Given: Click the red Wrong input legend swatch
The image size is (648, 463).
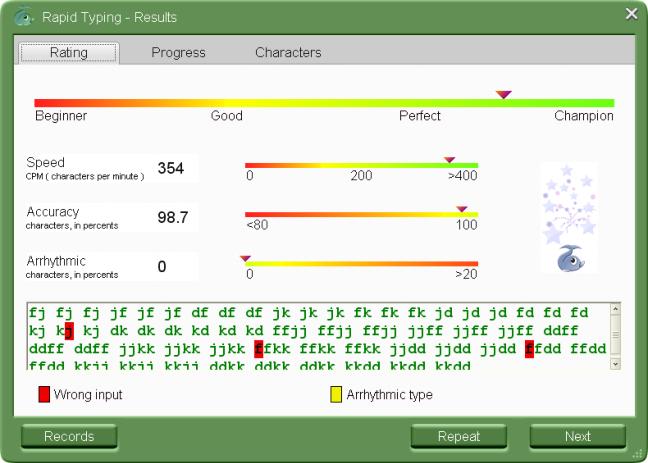Looking at the screenshot, I should click(x=44, y=394).
